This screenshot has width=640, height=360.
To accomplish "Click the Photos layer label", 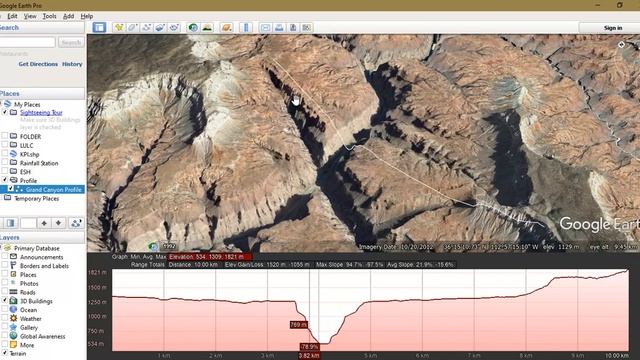I will [x=29, y=283].
